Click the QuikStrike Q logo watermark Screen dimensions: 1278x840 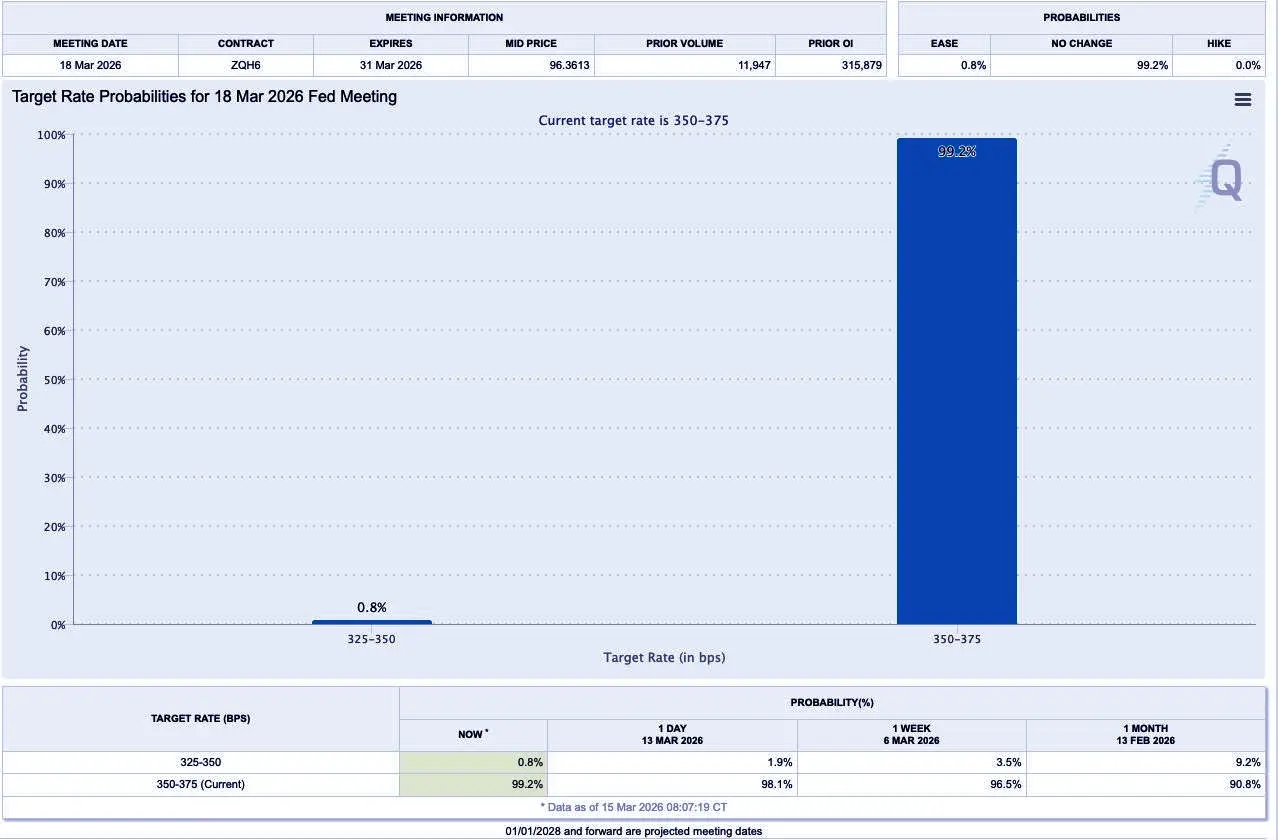1221,178
